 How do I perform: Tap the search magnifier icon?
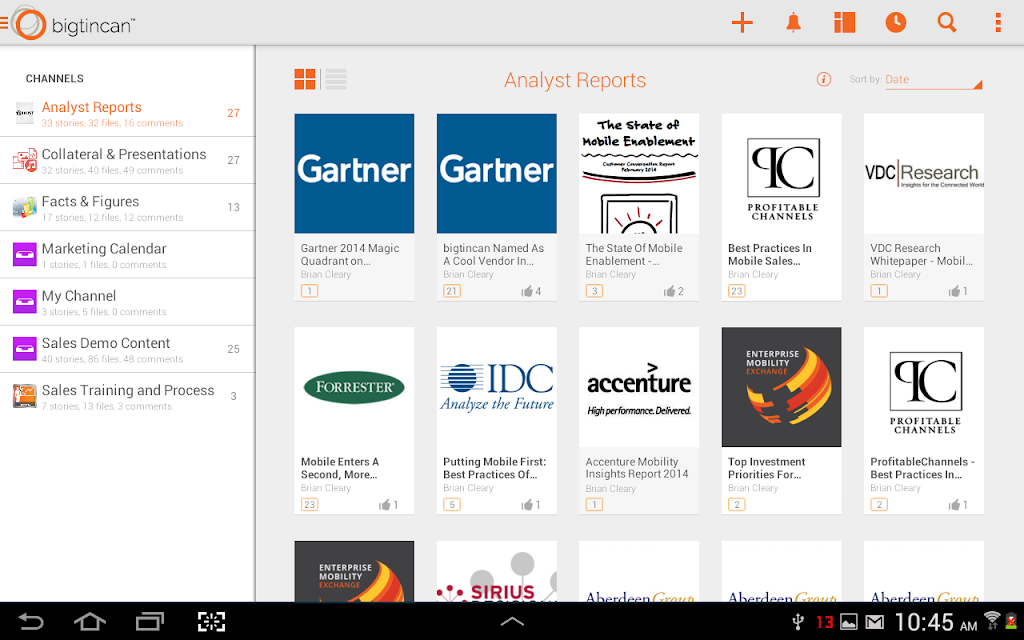click(947, 23)
